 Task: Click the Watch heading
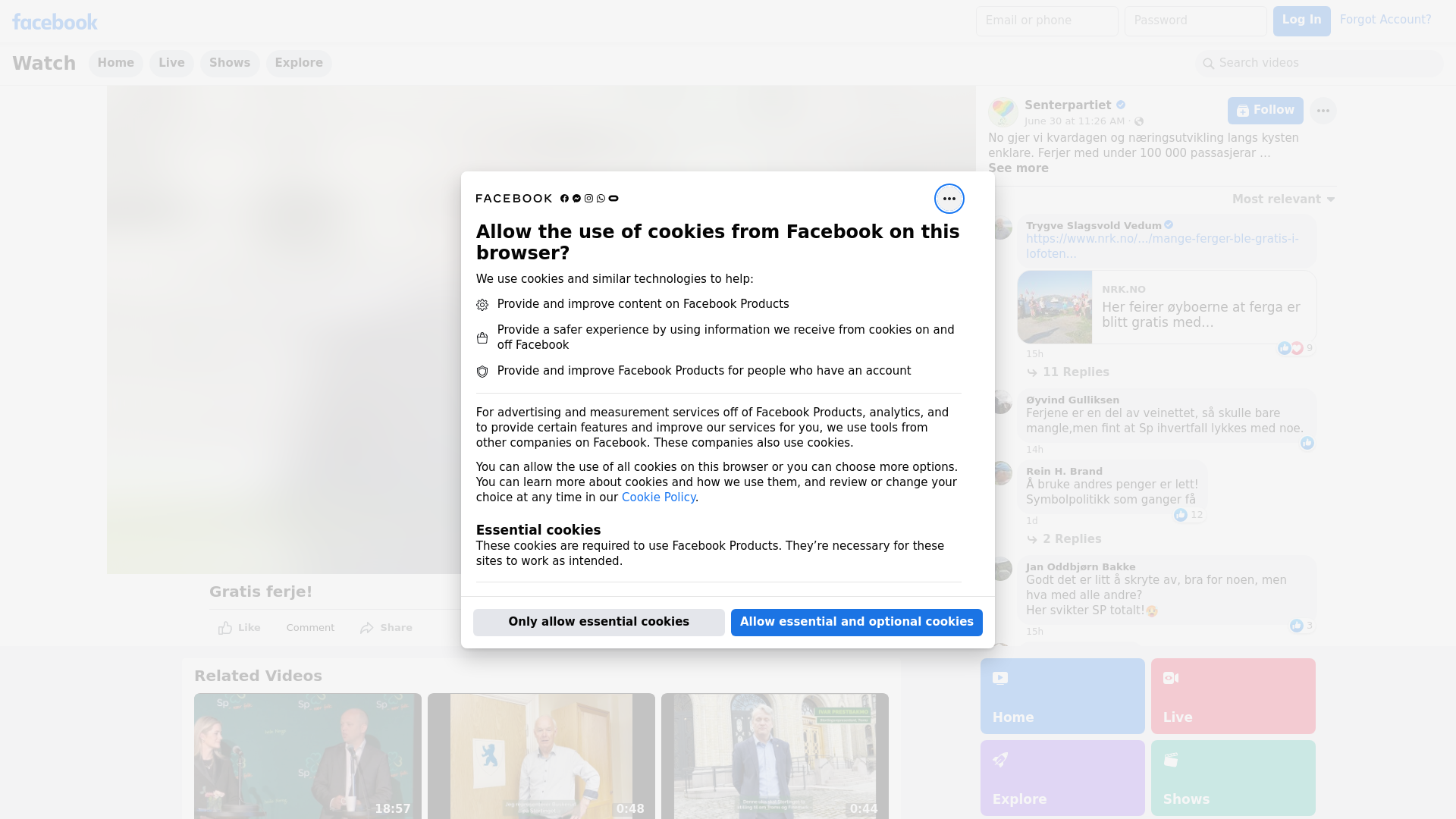44,63
